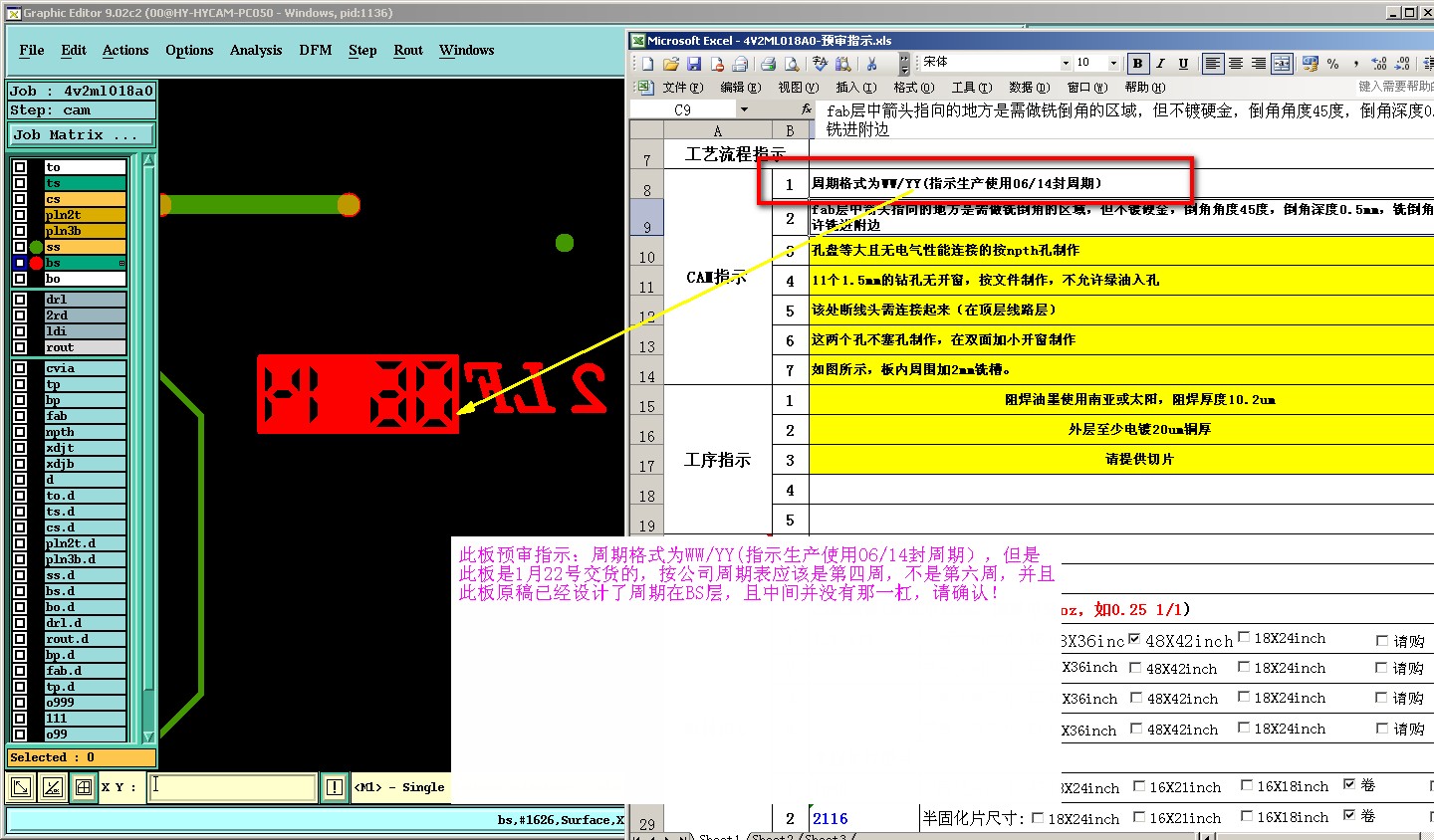
Task: Apply Center alignment in Excel toolbar
Action: point(1235,64)
